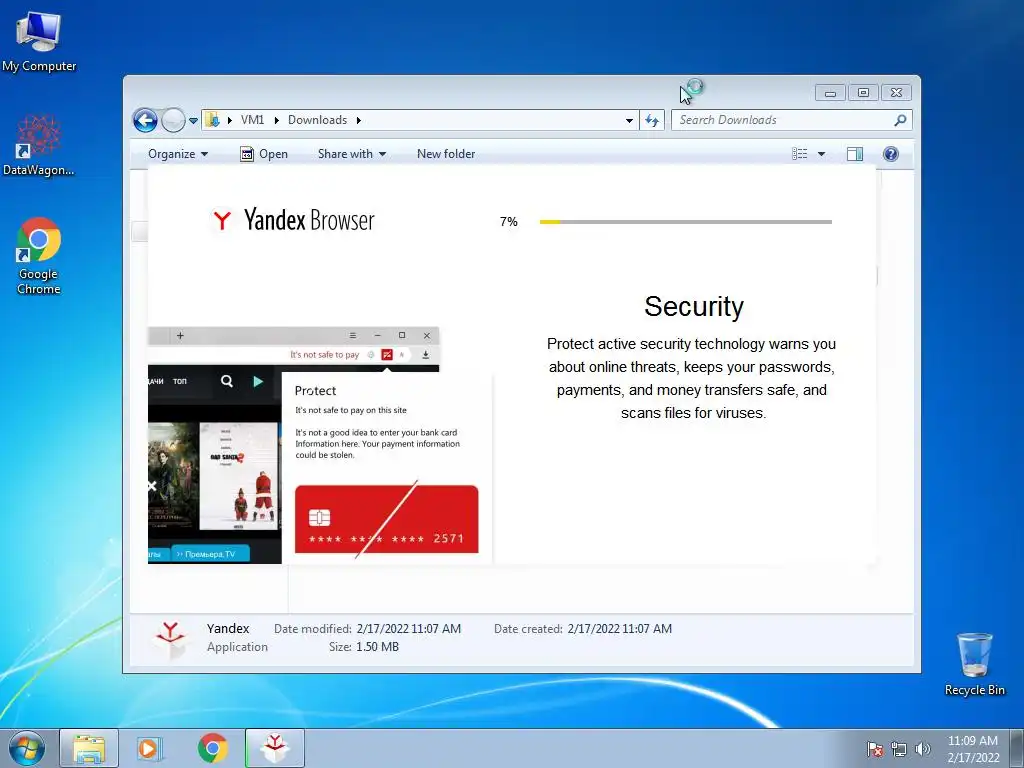
Task: Click Open in Explorer toolbar
Action: (264, 154)
